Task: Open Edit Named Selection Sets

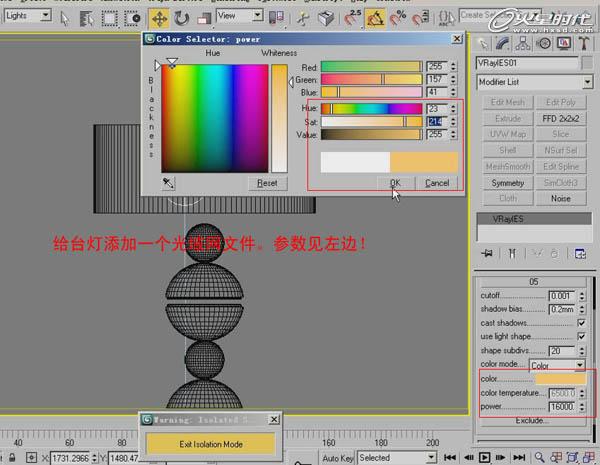Action: (446, 18)
